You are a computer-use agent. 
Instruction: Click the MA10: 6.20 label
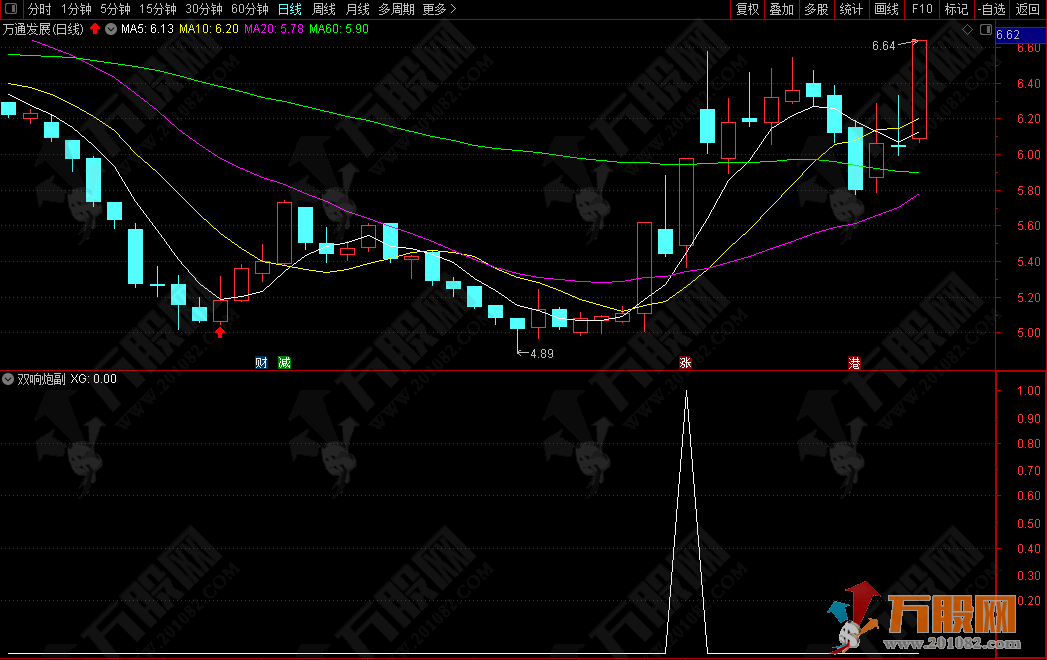pos(208,29)
